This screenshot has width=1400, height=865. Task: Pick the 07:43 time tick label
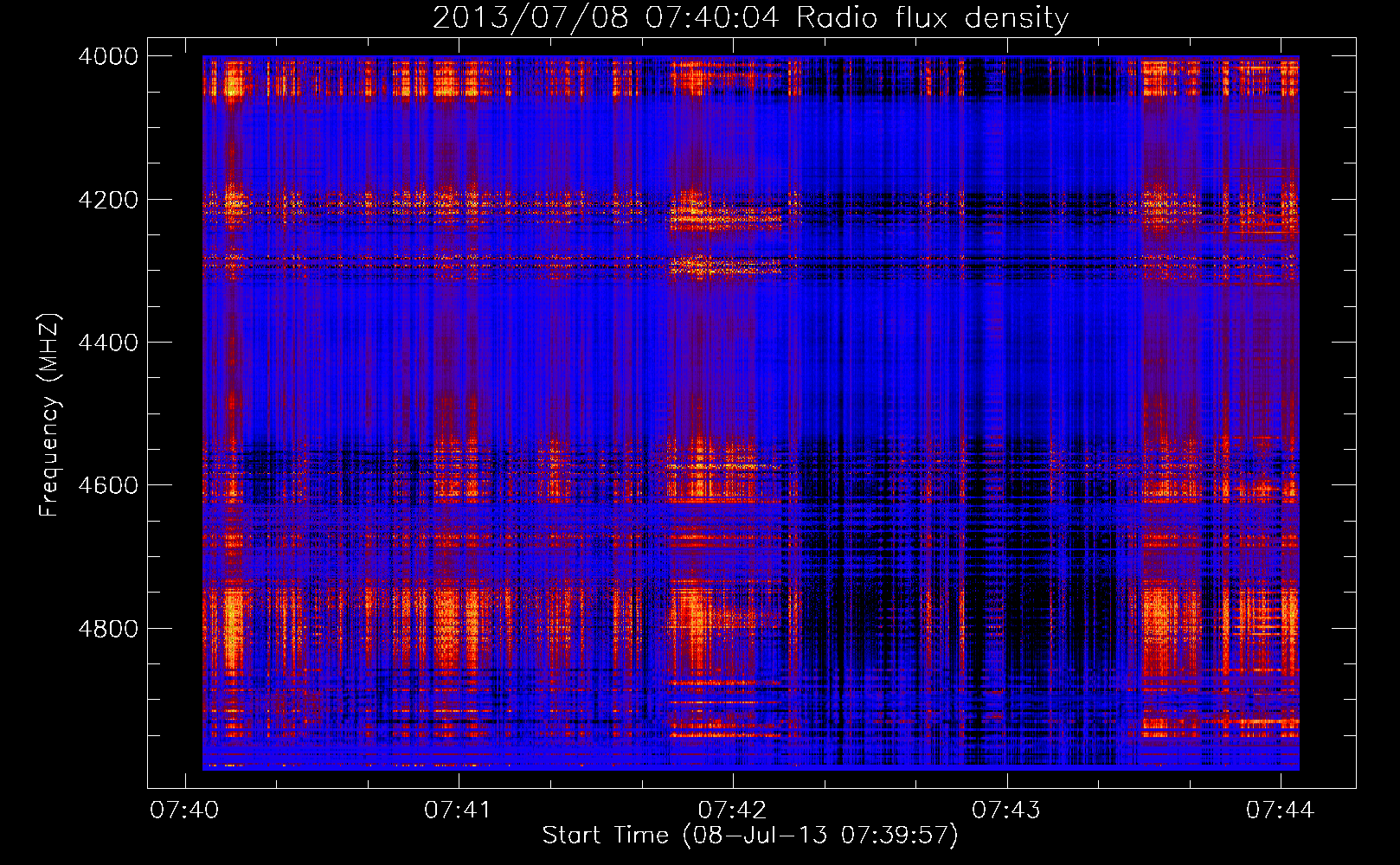1006,811
